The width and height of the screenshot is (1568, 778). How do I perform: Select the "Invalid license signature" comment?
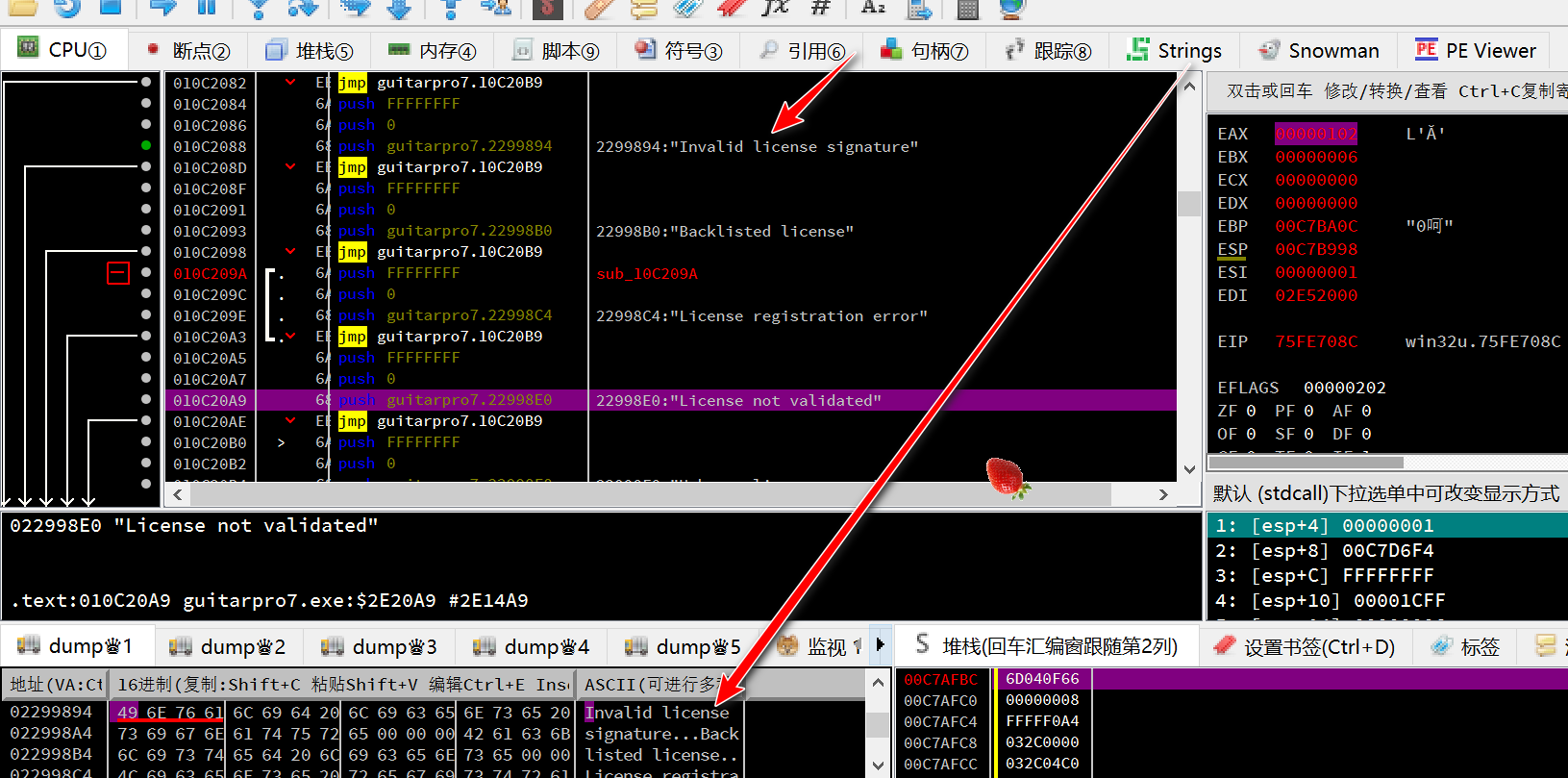(x=757, y=146)
